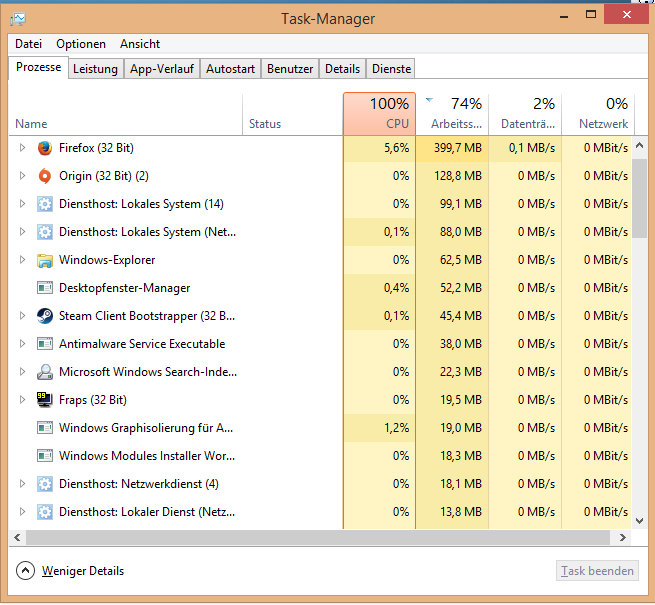Click the vertical scrollbar thumb
This screenshot has width=655, height=605.
639,198
